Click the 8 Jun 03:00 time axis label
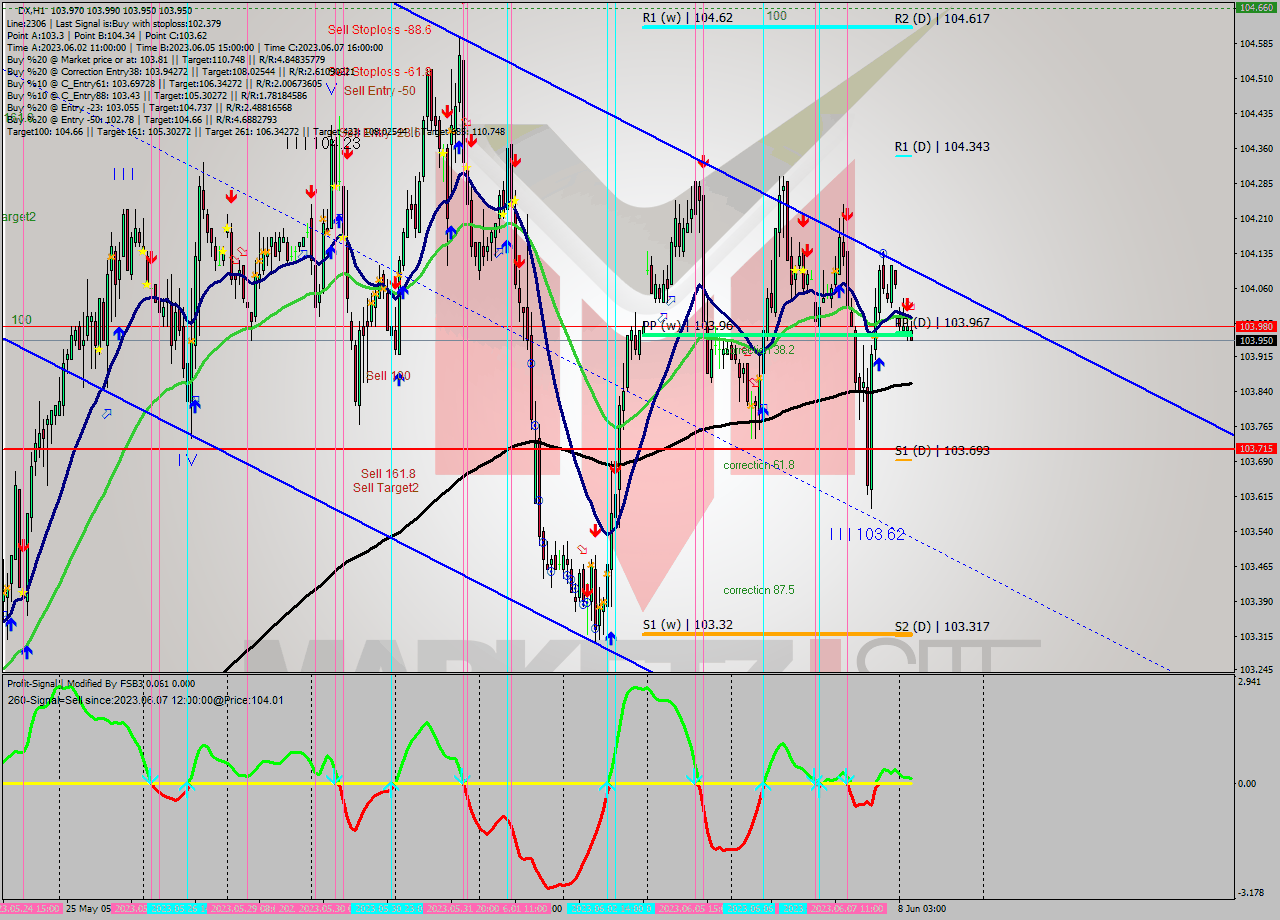1280x920 pixels. (x=921, y=909)
